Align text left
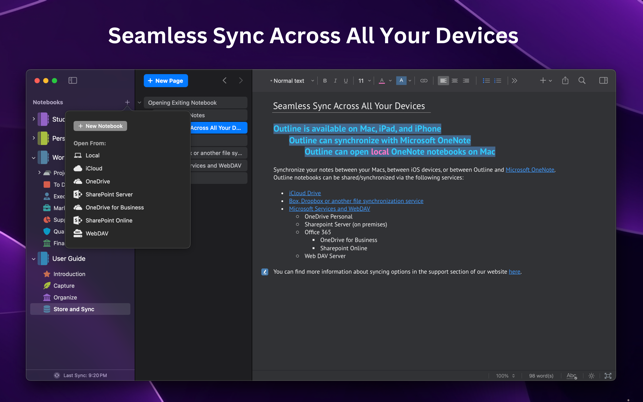Image resolution: width=643 pixels, height=402 pixels. point(443,81)
